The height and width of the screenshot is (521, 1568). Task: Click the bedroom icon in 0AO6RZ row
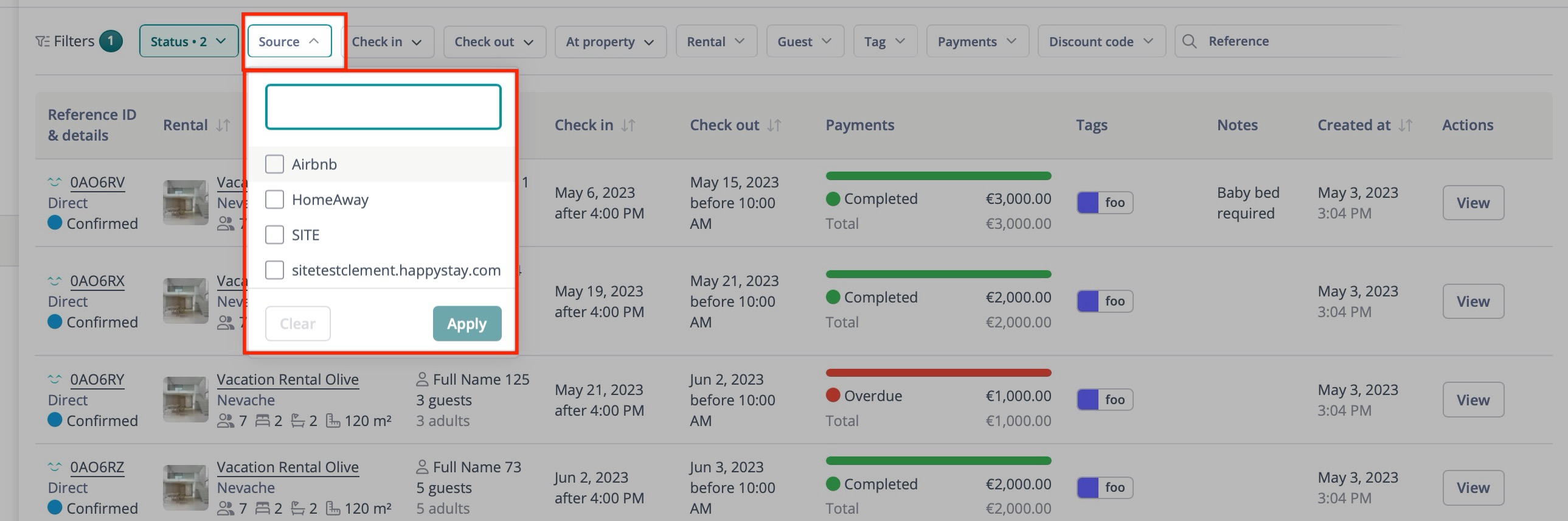(x=262, y=508)
